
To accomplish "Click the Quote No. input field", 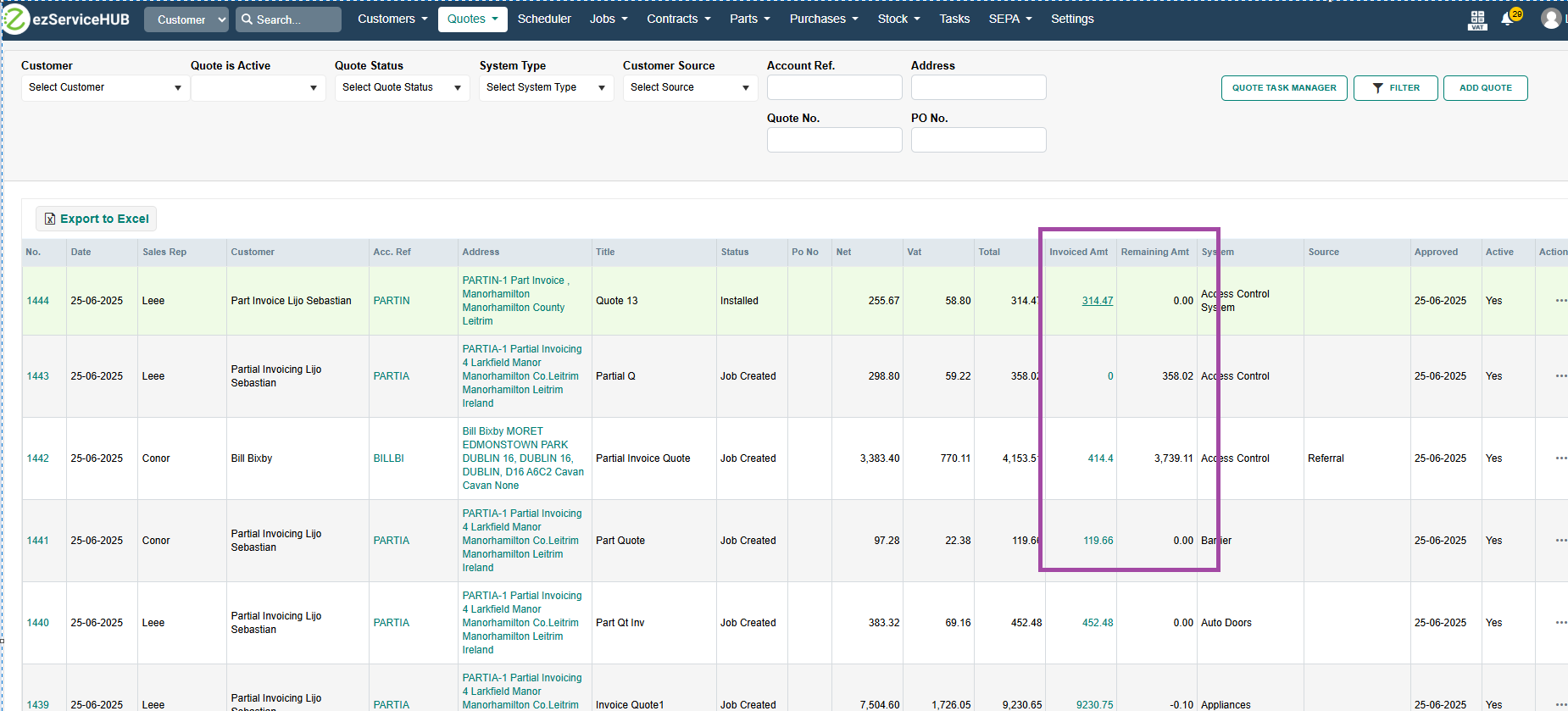I will [834, 140].
